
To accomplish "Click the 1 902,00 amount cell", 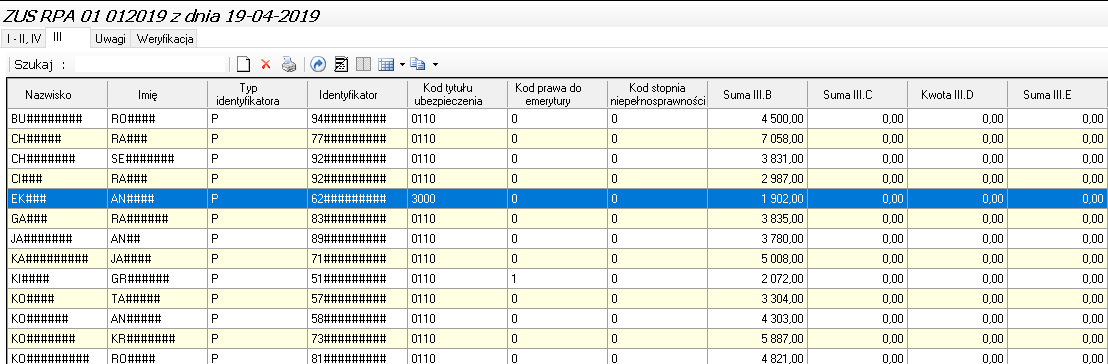I will [758, 199].
